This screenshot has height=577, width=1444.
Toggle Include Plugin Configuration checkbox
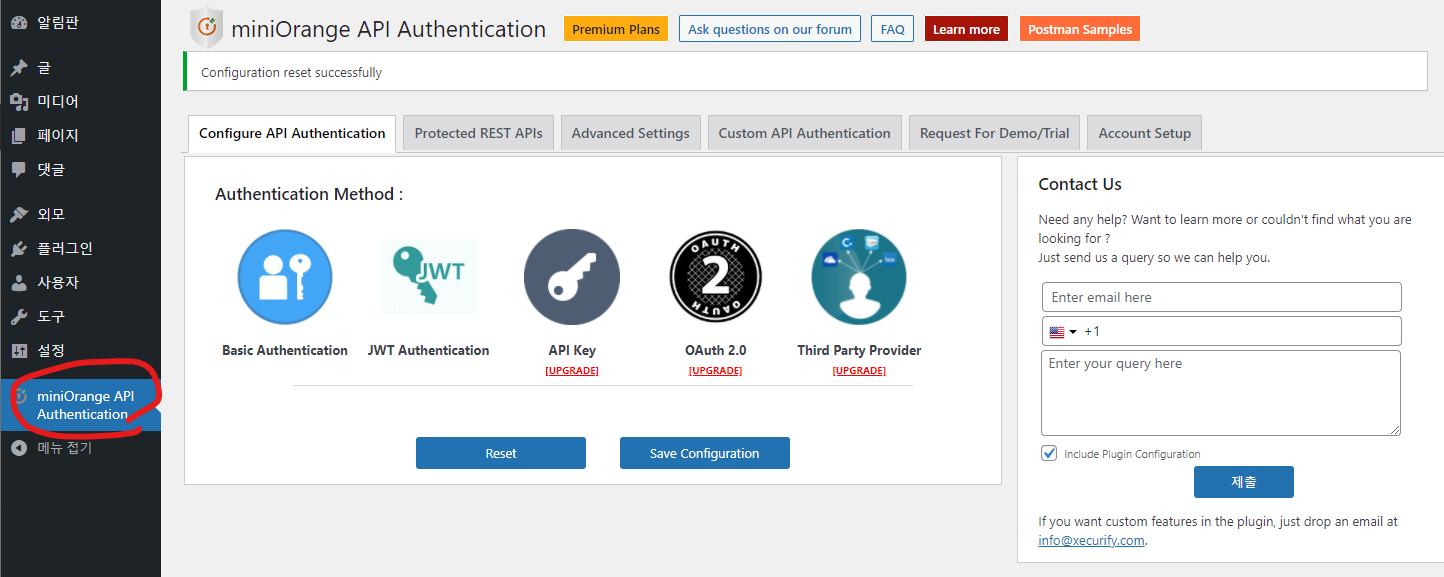coord(1049,453)
